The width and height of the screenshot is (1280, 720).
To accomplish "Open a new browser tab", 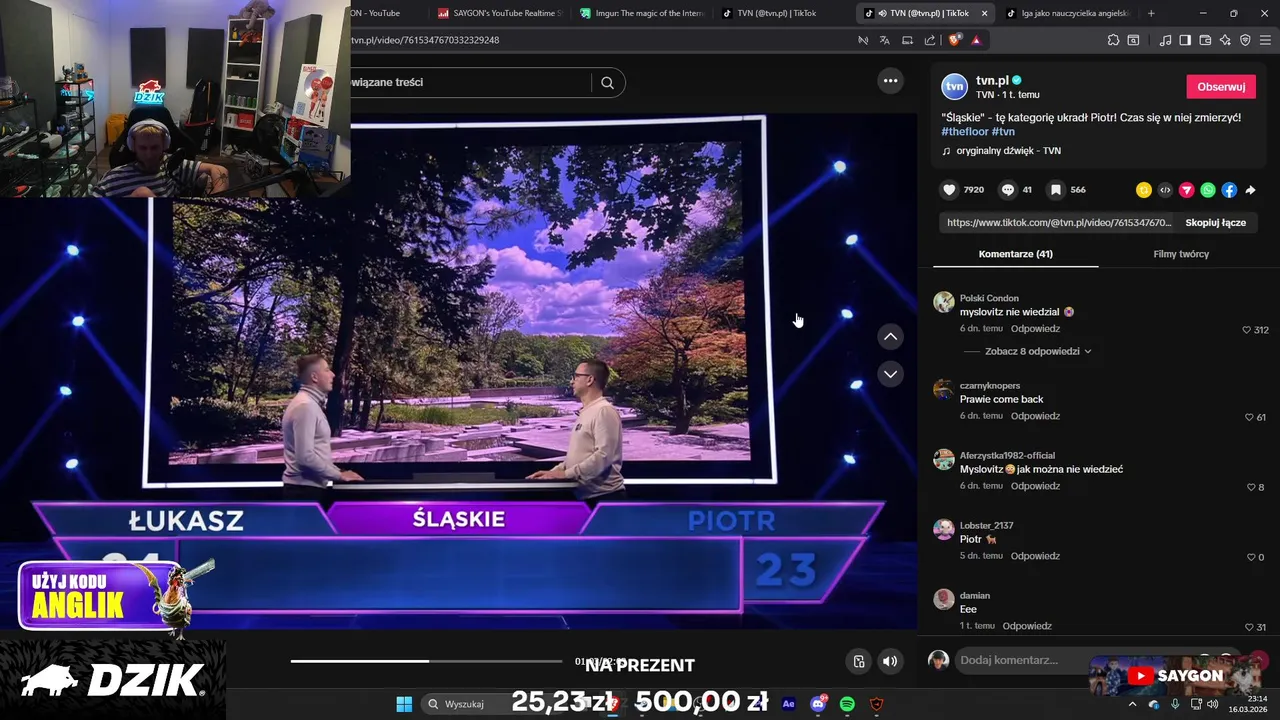I will pyautogui.click(x=1151, y=13).
